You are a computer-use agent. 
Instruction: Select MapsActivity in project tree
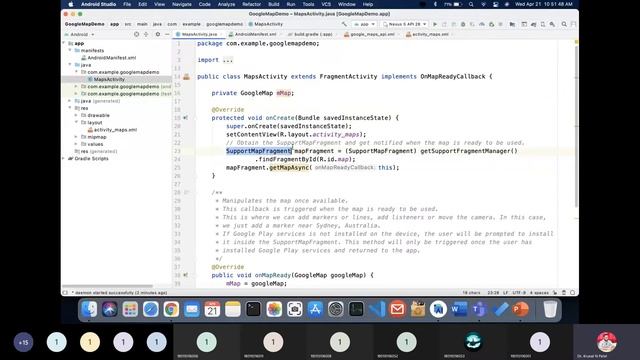point(109,79)
